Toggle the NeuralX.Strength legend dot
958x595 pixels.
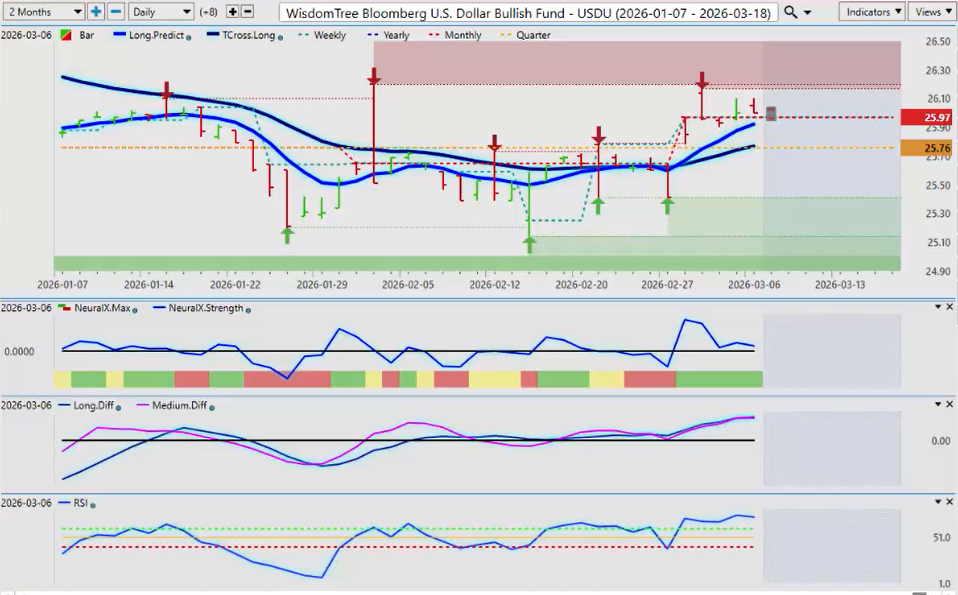pos(247,308)
